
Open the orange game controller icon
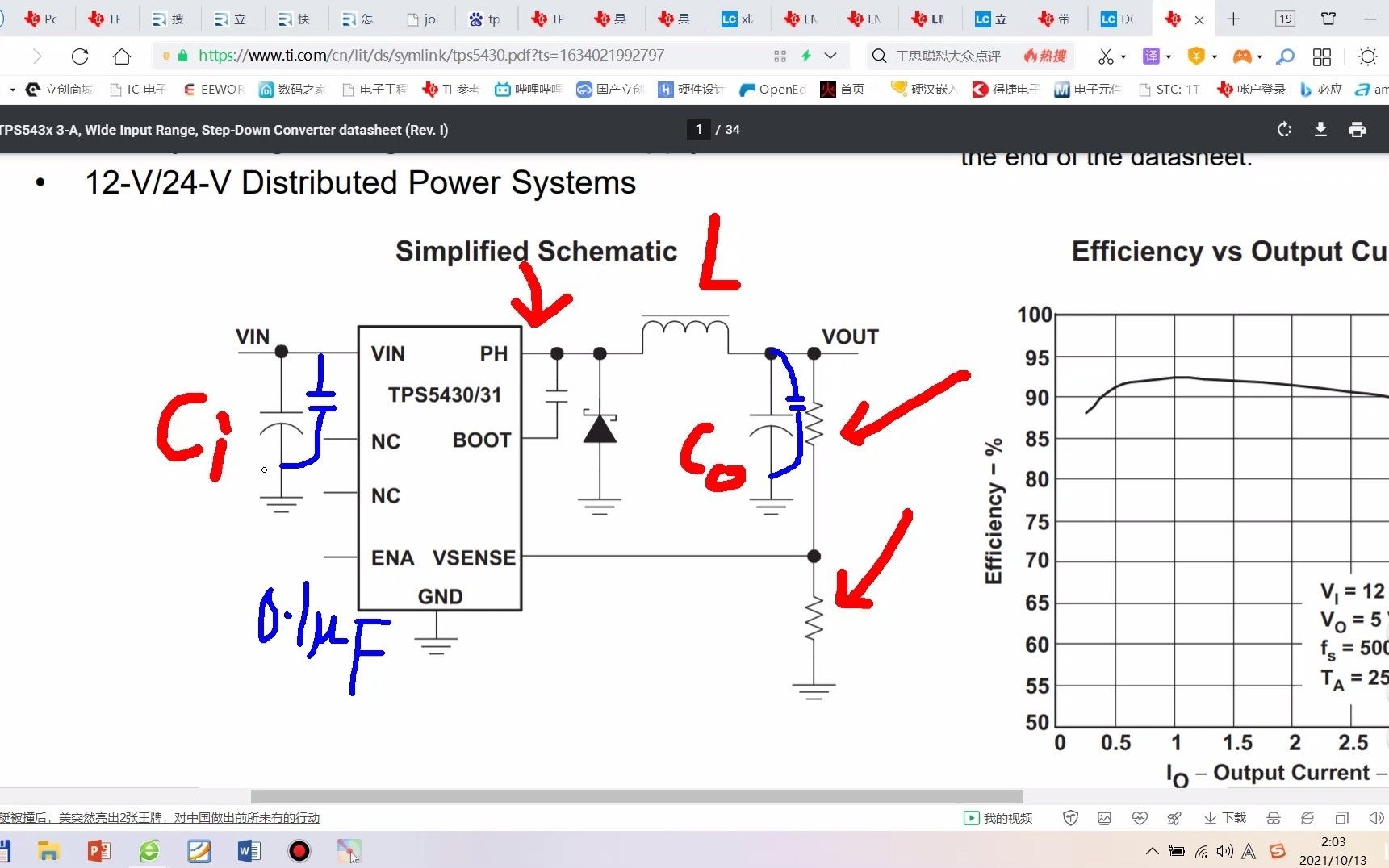[1241, 56]
